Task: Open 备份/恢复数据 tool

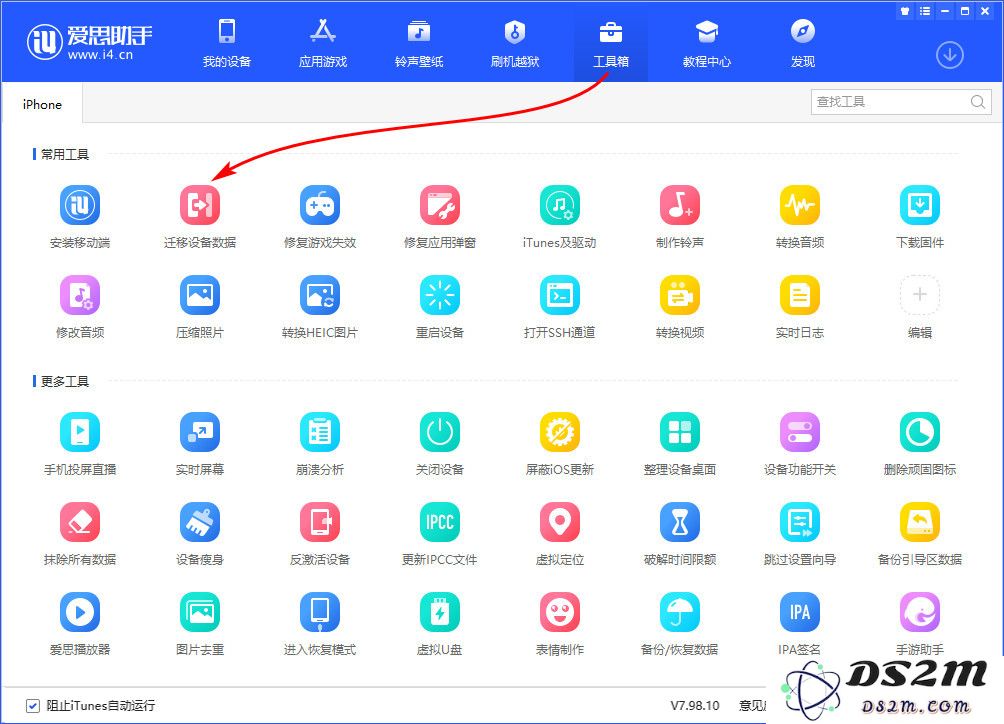Action: tap(680, 612)
